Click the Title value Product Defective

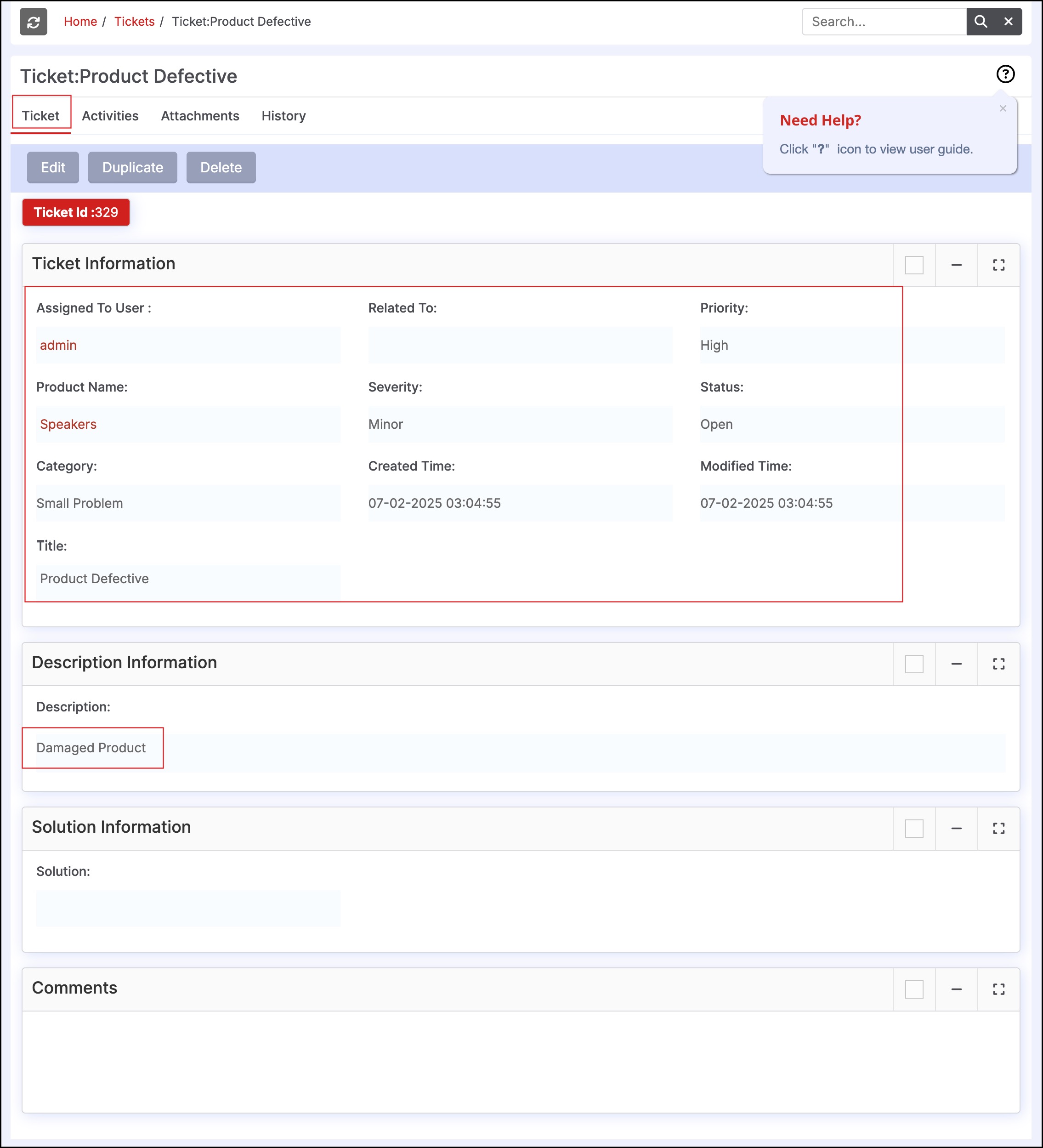coord(95,579)
